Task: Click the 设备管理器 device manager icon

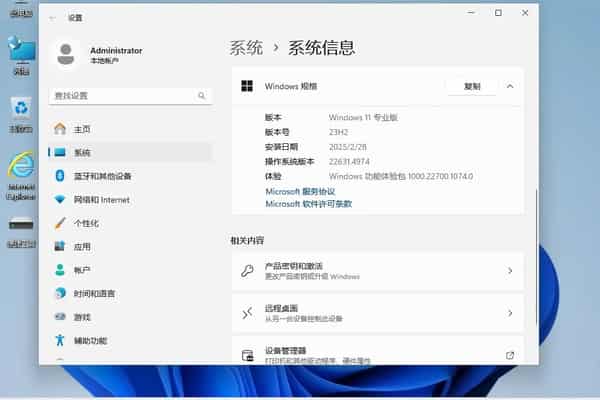Action: (248, 356)
